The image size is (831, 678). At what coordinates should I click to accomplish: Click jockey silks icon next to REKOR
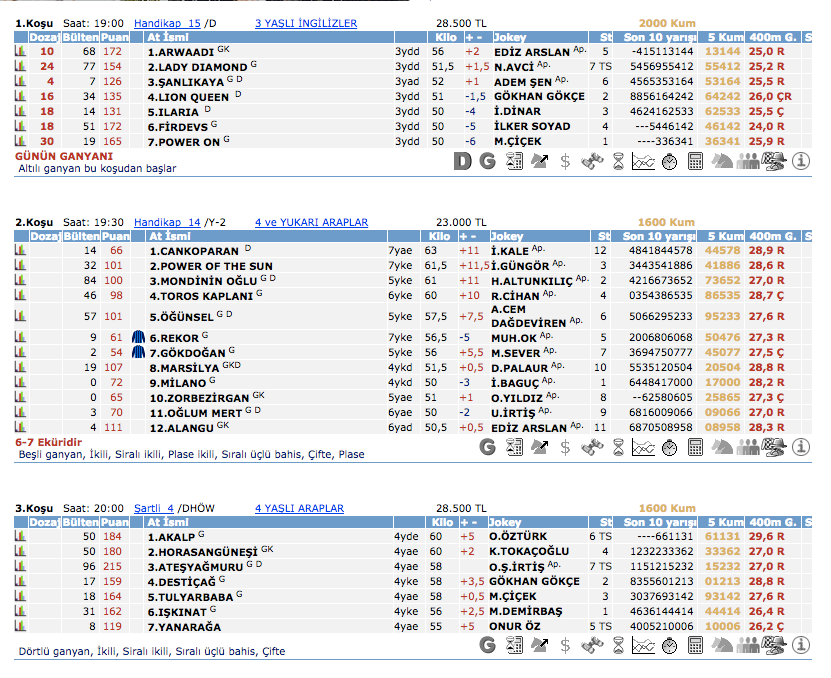[x=138, y=339]
